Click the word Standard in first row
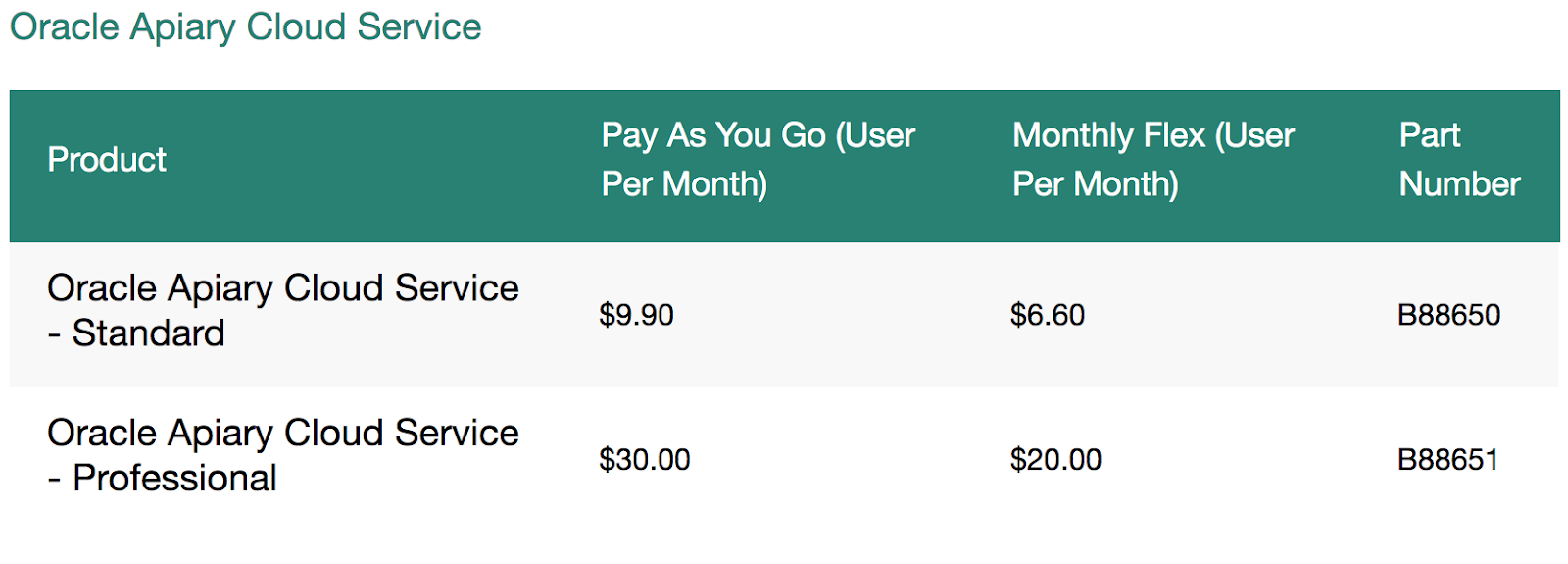1568x564 pixels. pos(149,333)
